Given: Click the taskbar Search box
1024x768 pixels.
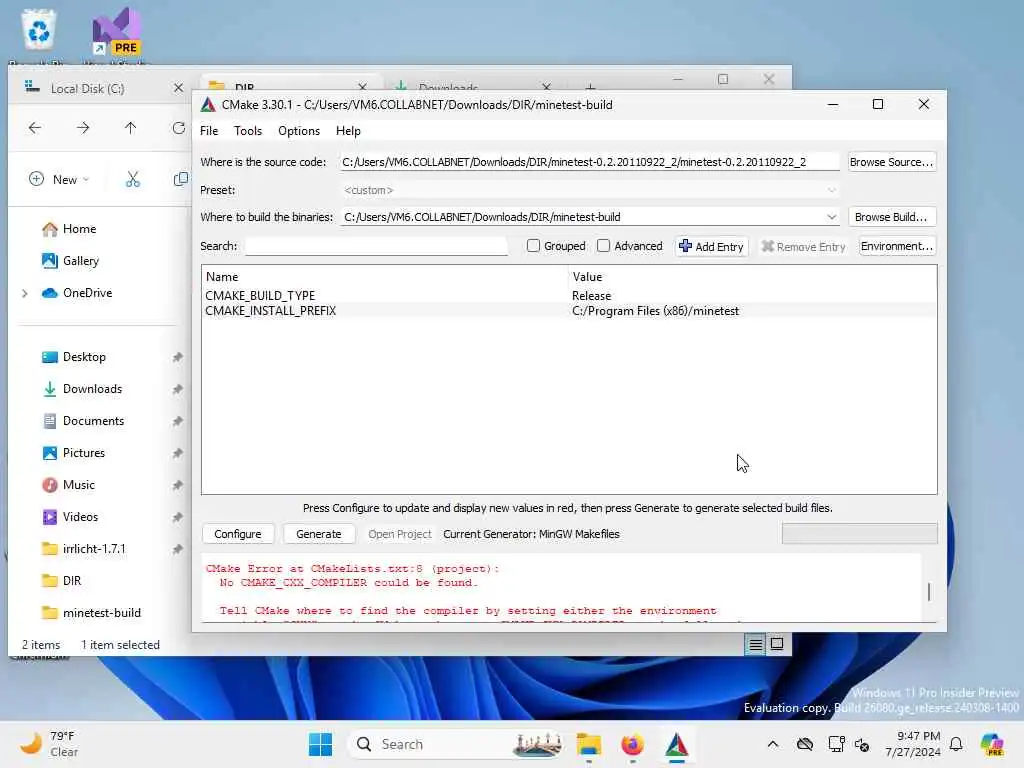Looking at the screenshot, I should pyautogui.click(x=457, y=744).
